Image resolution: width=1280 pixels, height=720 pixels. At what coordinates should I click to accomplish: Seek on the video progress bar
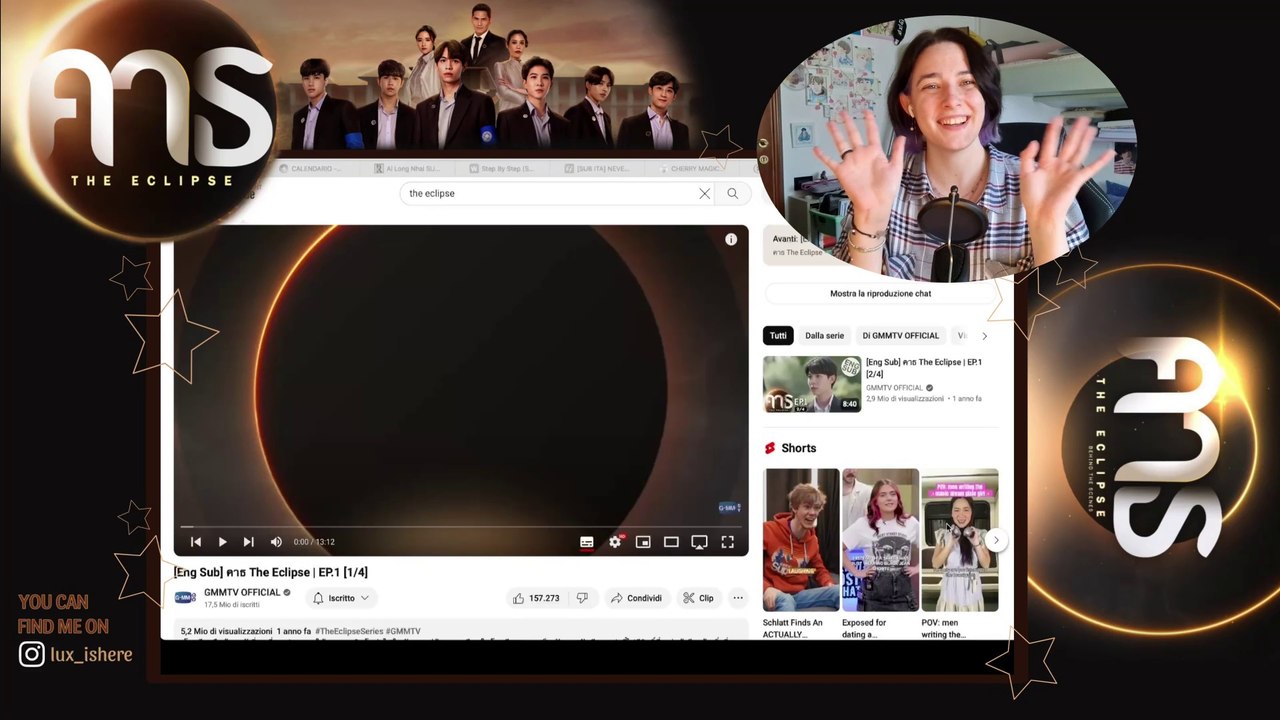point(460,526)
